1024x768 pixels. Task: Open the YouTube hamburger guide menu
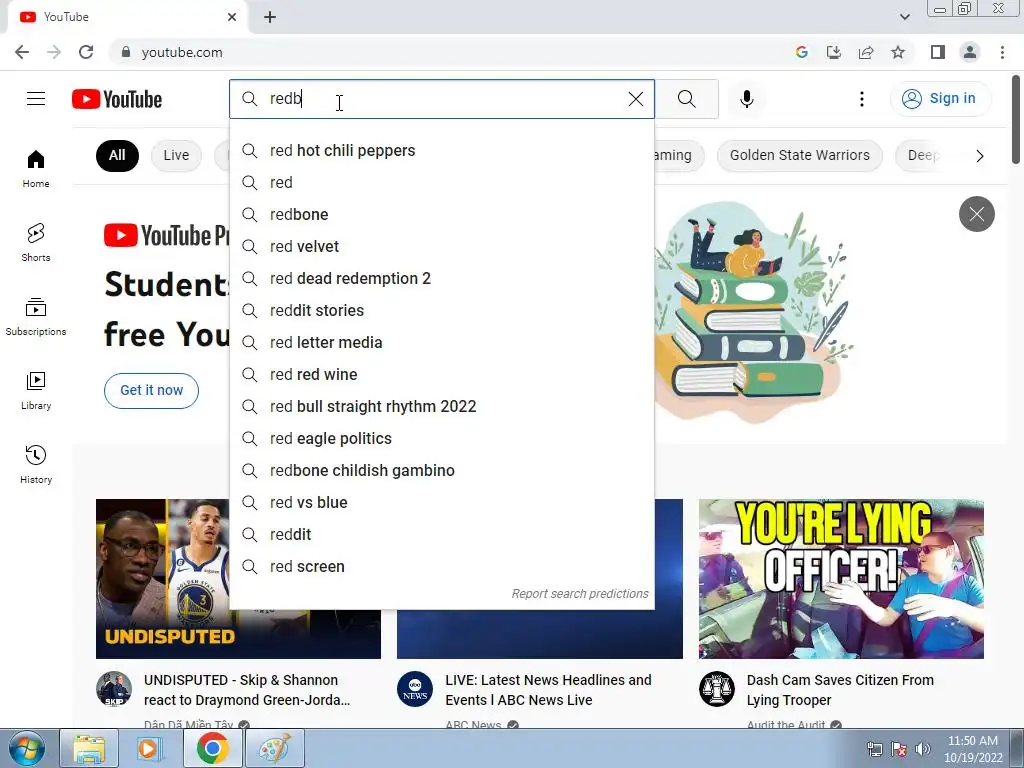pyautogui.click(x=36, y=99)
